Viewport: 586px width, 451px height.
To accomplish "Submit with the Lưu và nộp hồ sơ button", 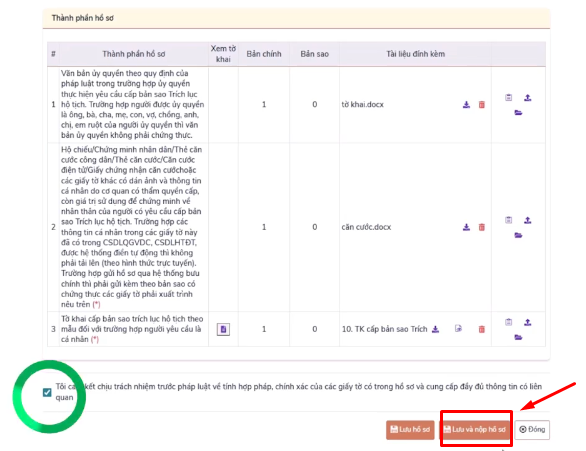I will 475,429.
